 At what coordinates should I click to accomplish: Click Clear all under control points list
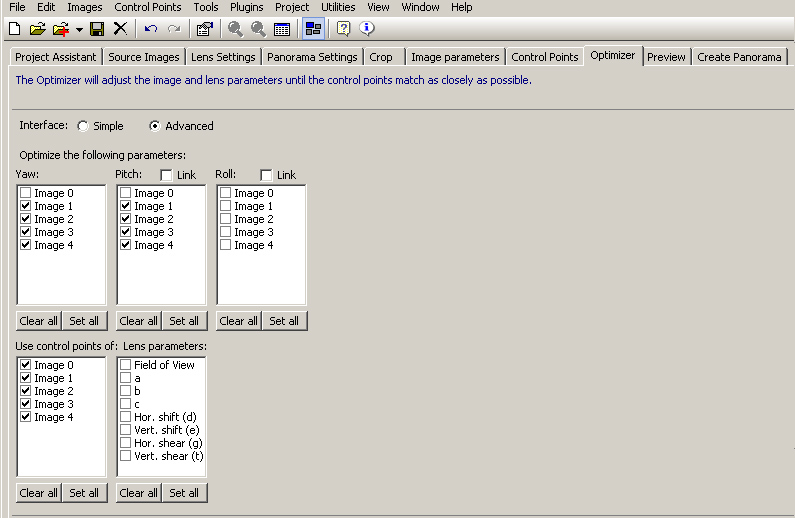coord(39,493)
